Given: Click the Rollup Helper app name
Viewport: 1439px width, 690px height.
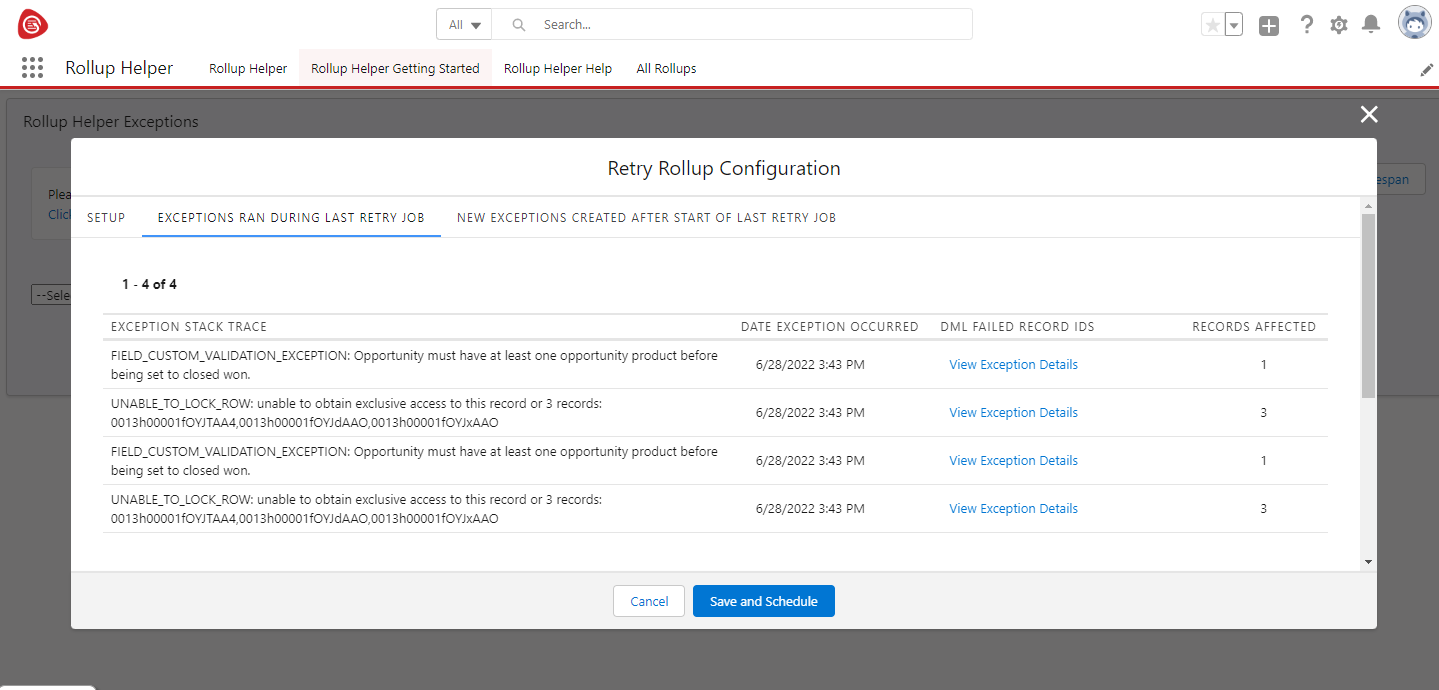Looking at the screenshot, I should pos(119,68).
